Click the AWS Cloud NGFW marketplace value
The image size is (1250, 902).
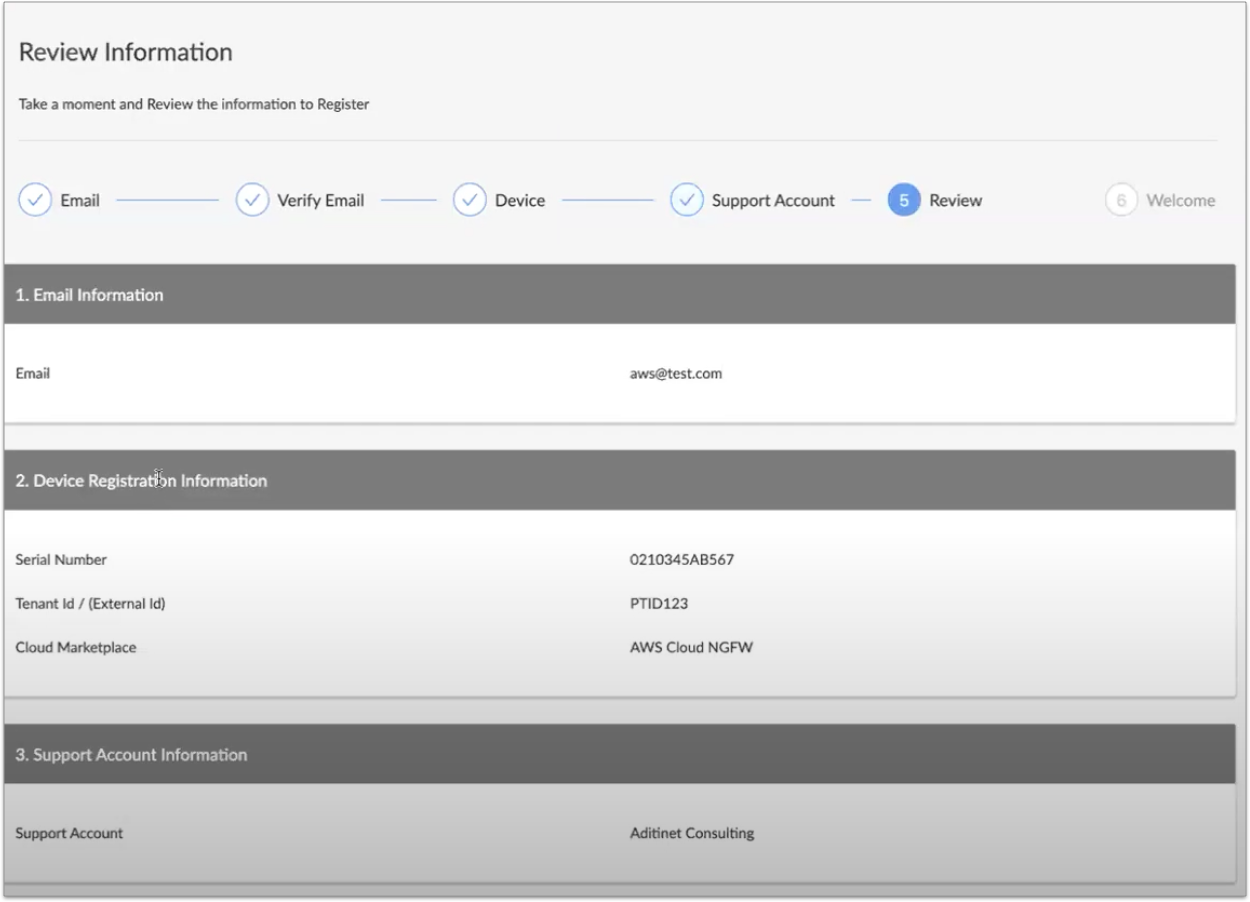(x=691, y=647)
